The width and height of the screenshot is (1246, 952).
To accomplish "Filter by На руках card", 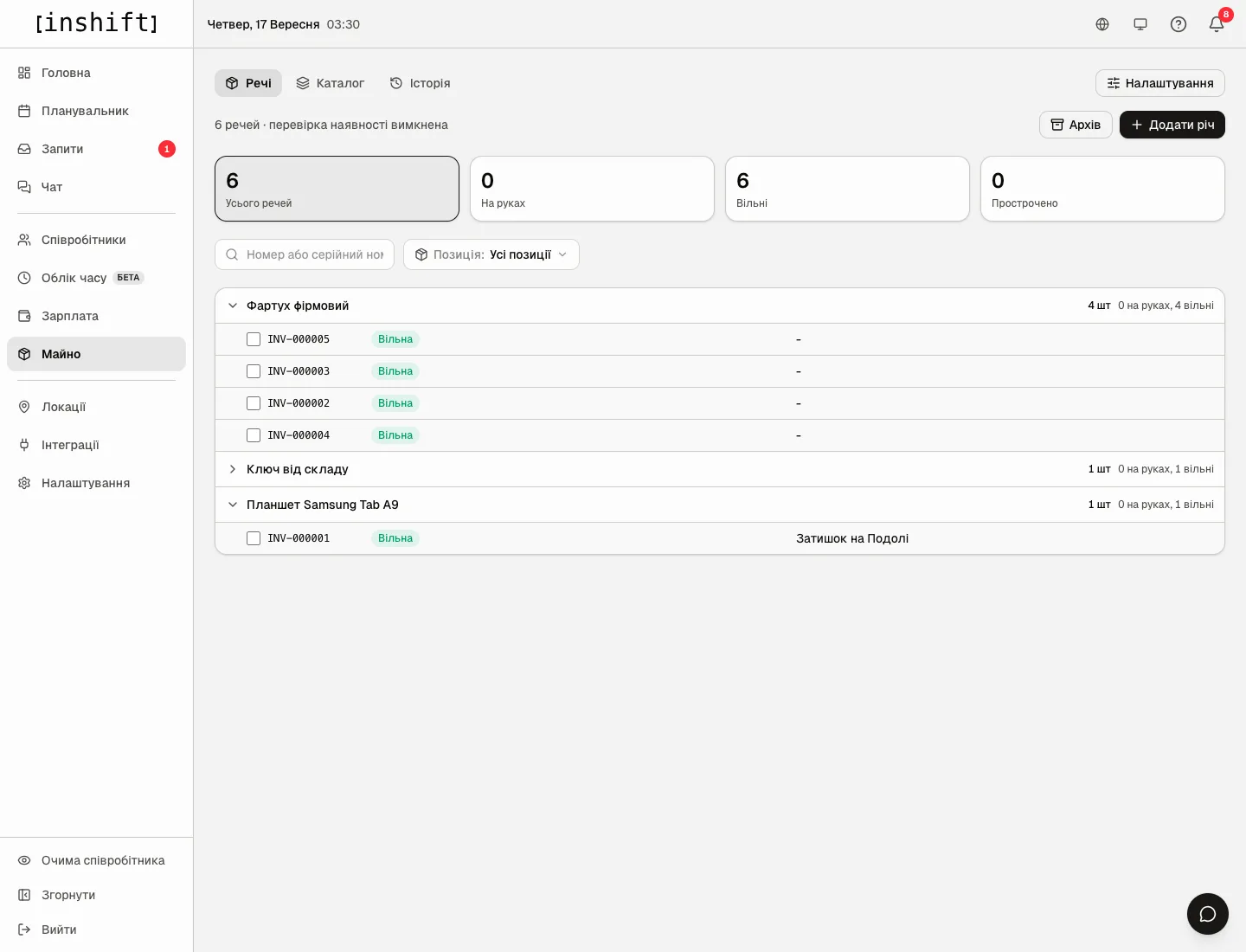I will 592,189.
